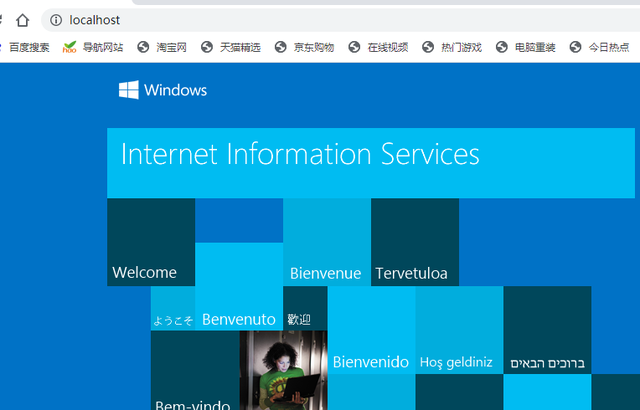Click the globe icon beside 天猫精选
The height and width of the screenshot is (410, 640).
(207, 47)
